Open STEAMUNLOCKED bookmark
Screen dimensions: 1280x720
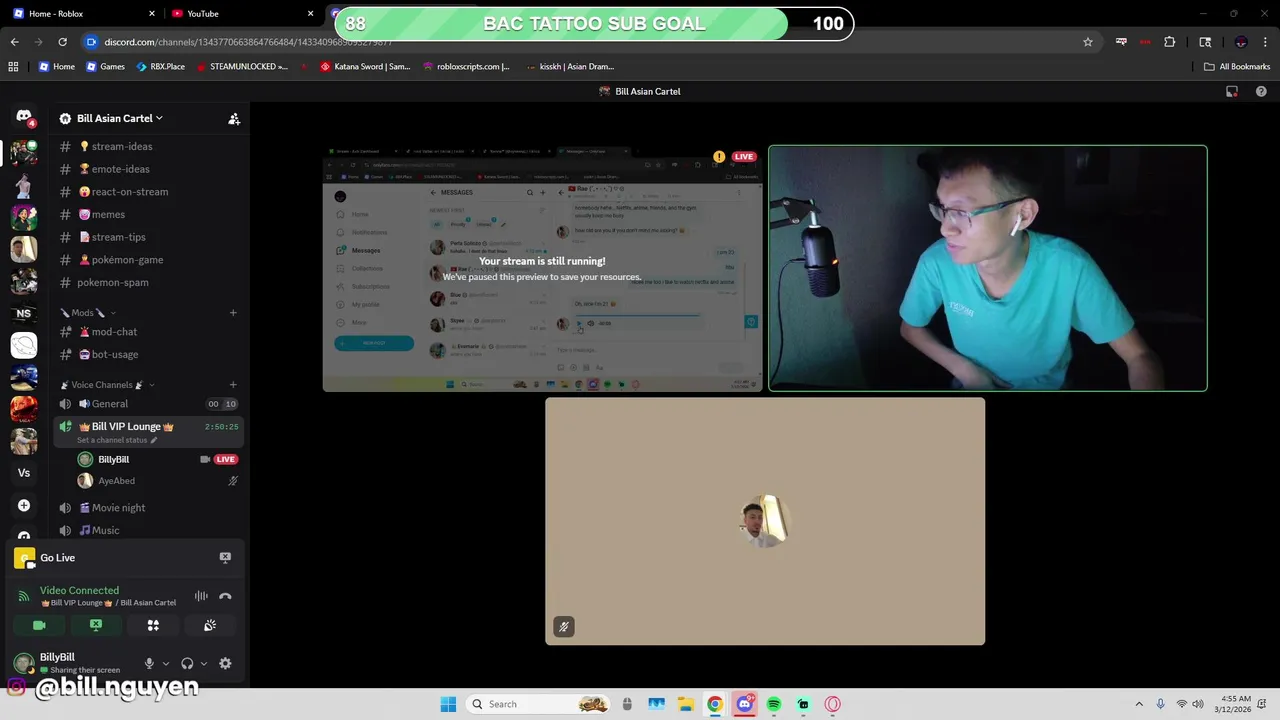coord(242,66)
